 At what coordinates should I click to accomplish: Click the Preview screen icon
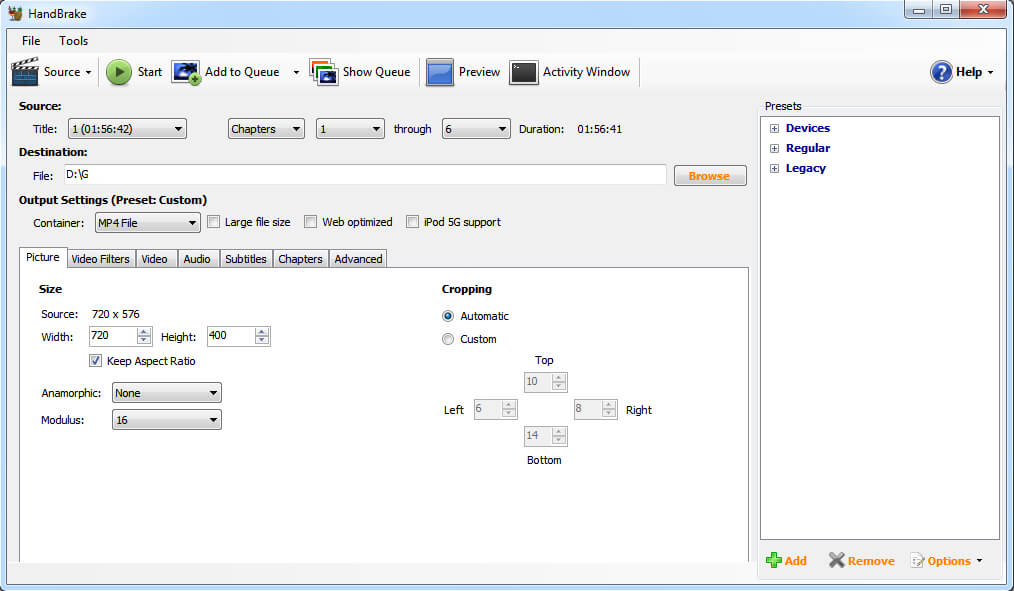[x=440, y=72]
